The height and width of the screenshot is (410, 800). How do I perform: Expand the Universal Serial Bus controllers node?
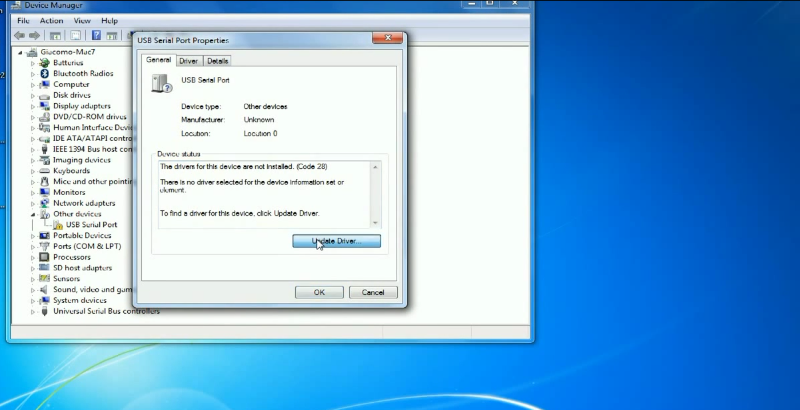tap(33, 312)
